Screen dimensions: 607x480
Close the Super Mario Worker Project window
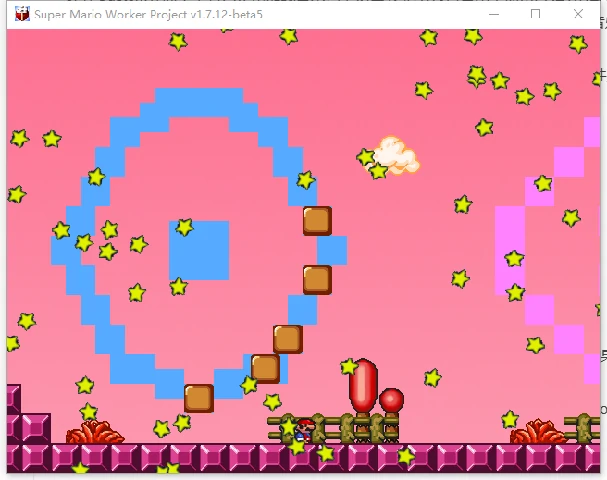point(578,14)
